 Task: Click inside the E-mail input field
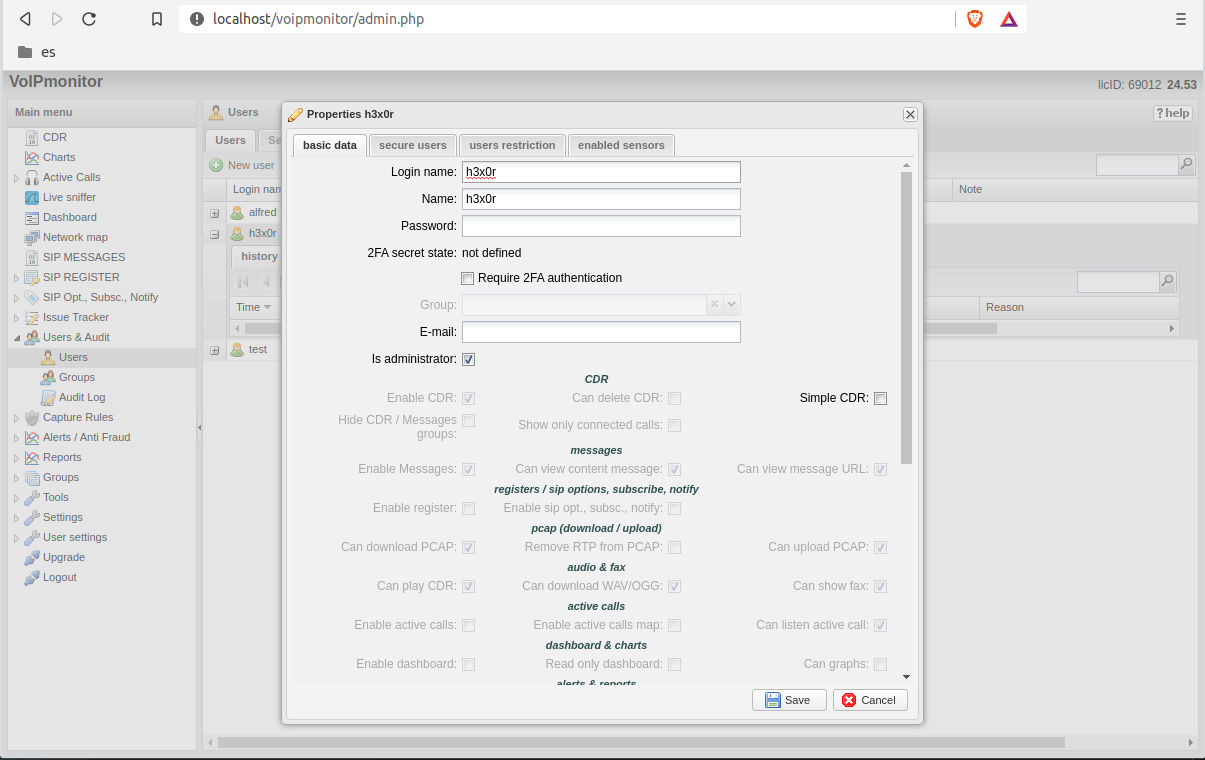tap(600, 331)
